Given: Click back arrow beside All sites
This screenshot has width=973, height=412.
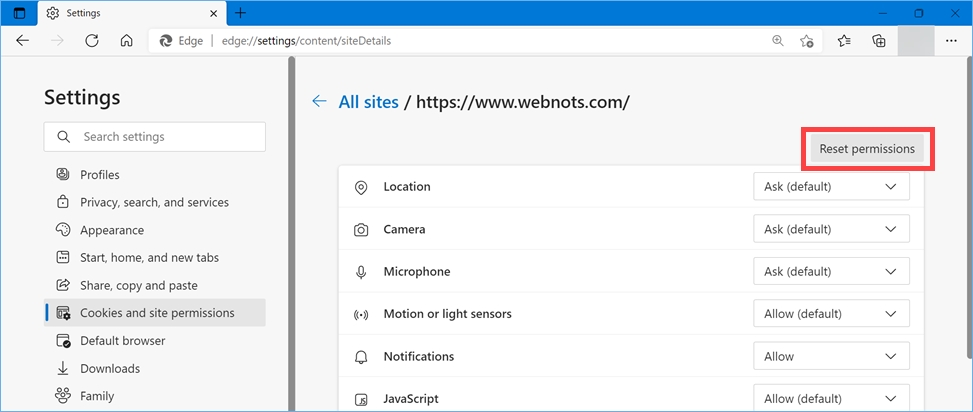Looking at the screenshot, I should pyautogui.click(x=319, y=102).
